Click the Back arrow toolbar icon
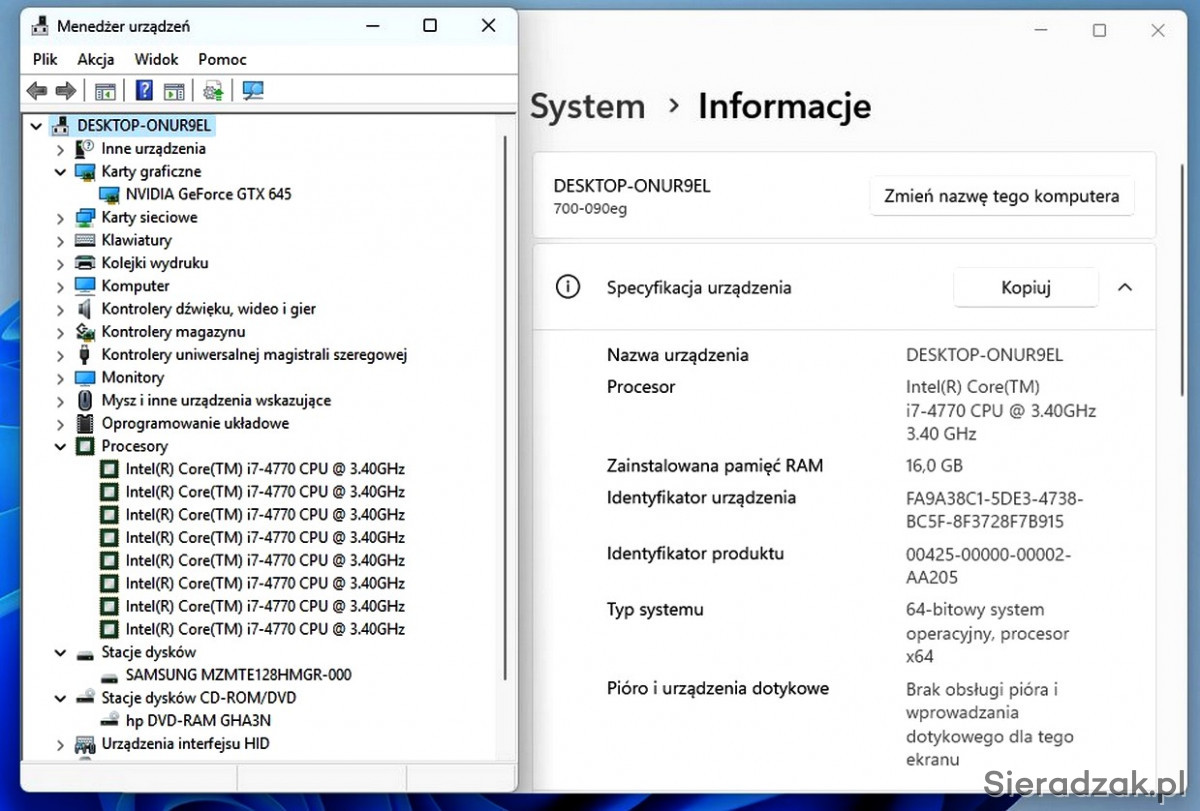Viewport: 1200px width, 811px height. (37, 91)
